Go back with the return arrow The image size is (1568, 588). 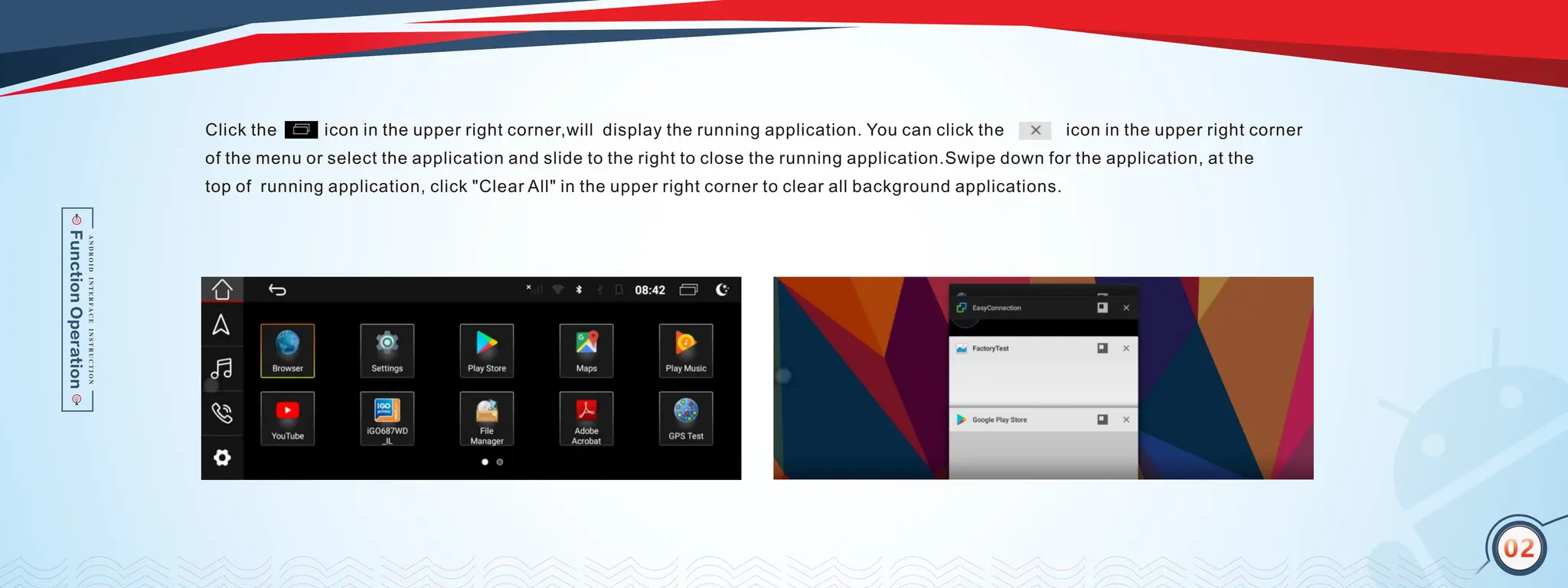pyautogui.click(x=277, y=289)
